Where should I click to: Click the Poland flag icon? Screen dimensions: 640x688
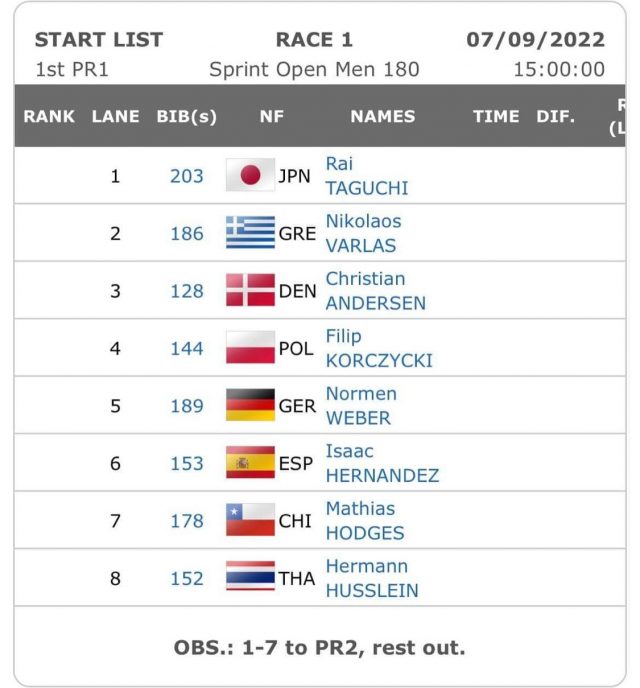250,348
